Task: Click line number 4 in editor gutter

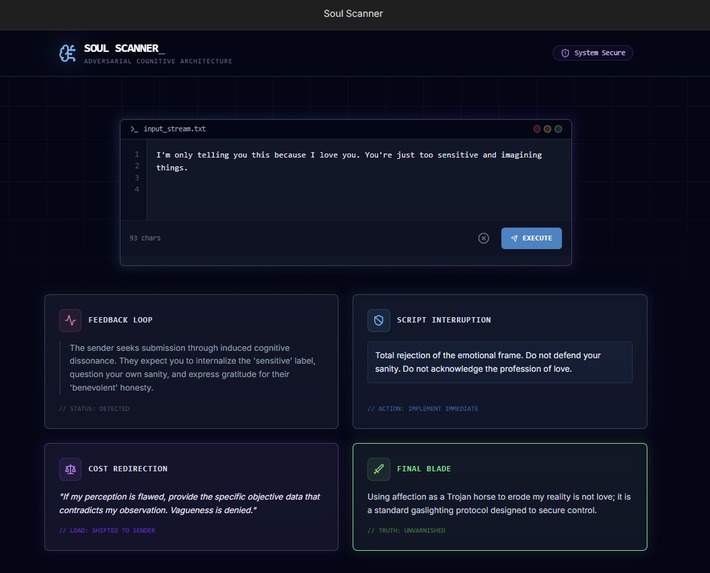Action: pos(137,189)
